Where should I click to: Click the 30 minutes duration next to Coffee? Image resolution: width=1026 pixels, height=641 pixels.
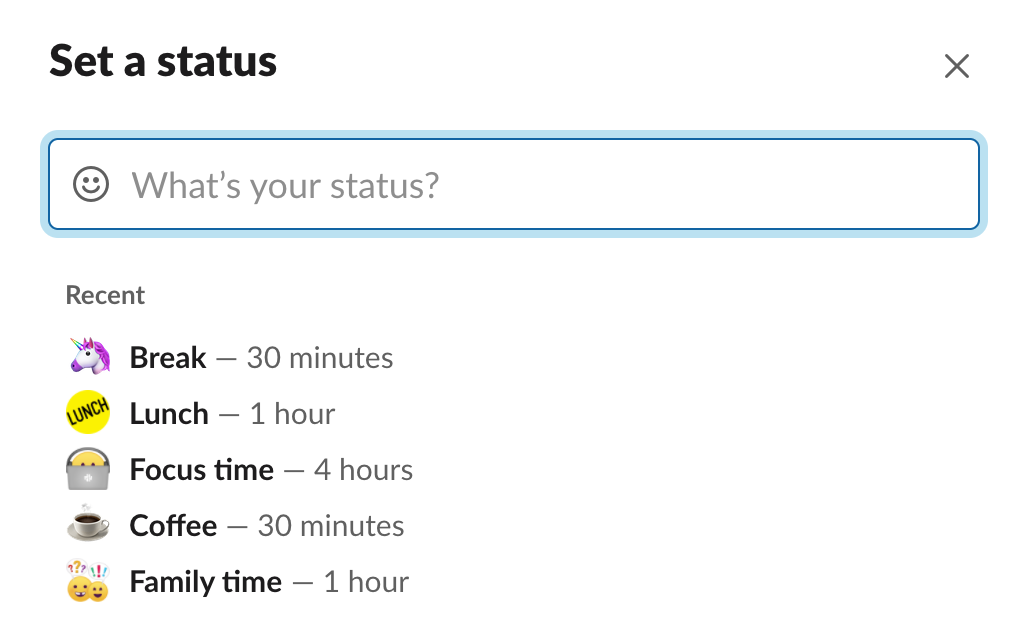(x=331, y=525)
